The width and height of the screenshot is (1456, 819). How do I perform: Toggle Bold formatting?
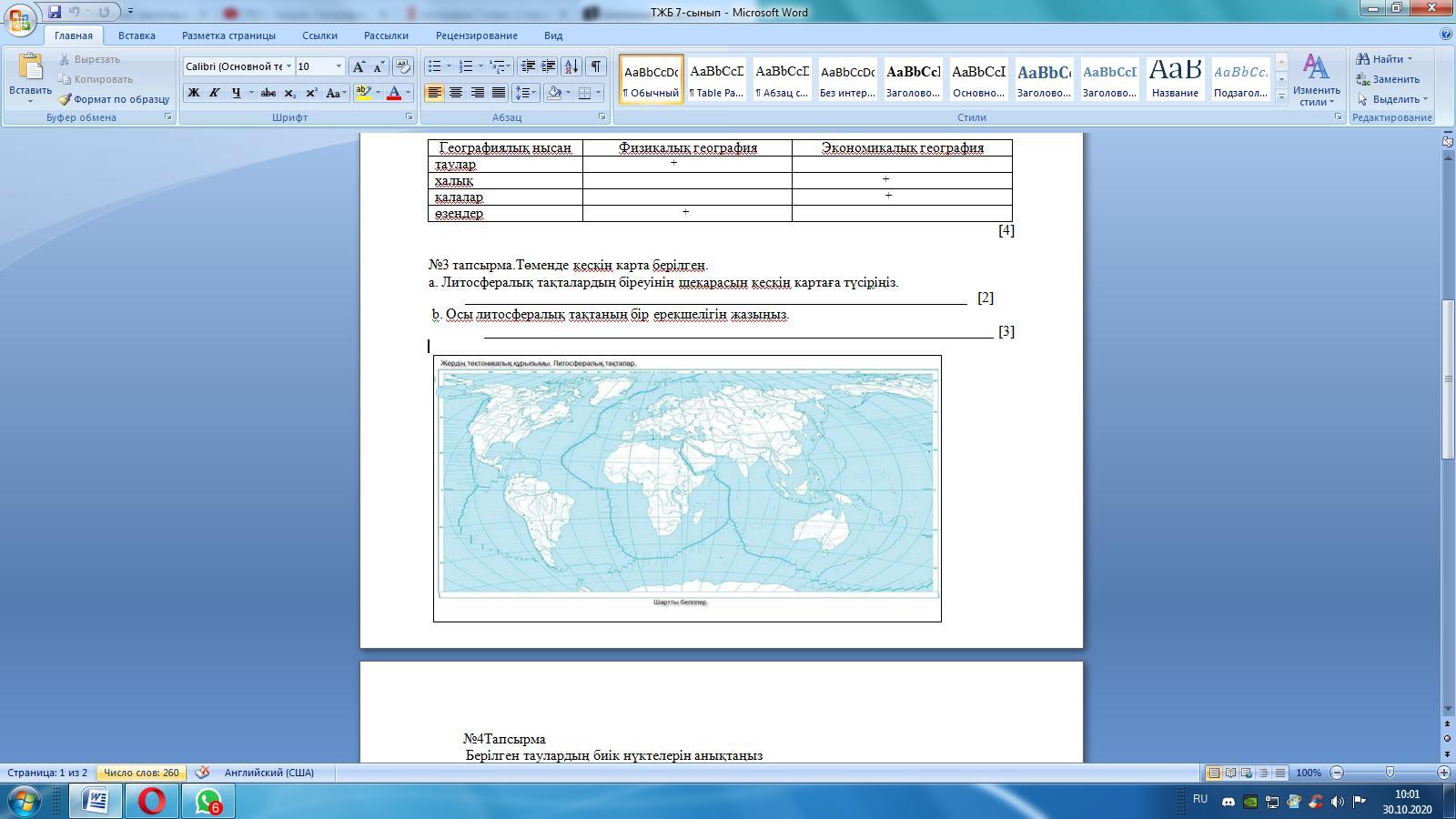(193, 93)
